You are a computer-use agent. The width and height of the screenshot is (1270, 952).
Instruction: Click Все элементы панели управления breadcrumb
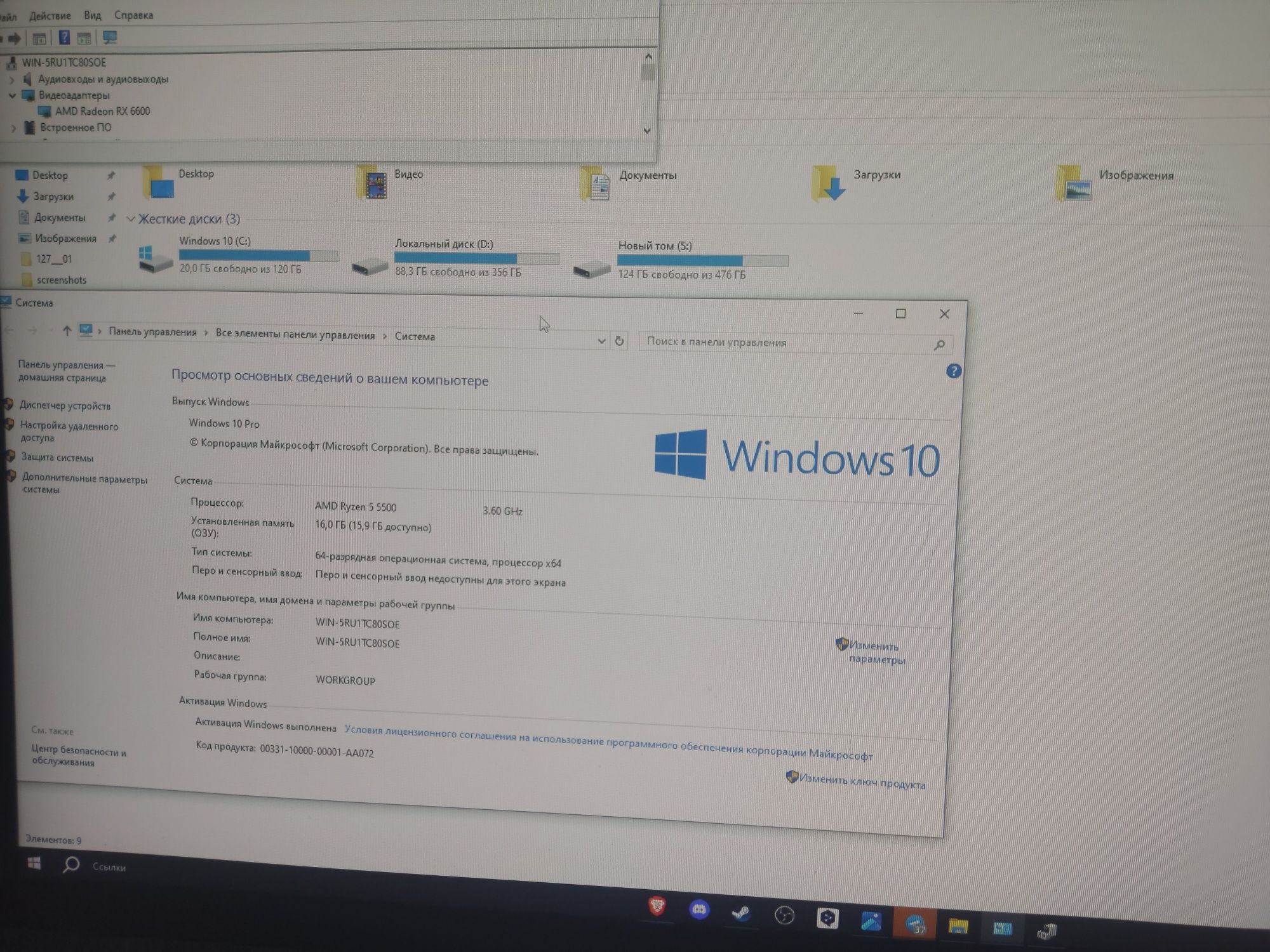pyautogui.click(x=295, y=334)
